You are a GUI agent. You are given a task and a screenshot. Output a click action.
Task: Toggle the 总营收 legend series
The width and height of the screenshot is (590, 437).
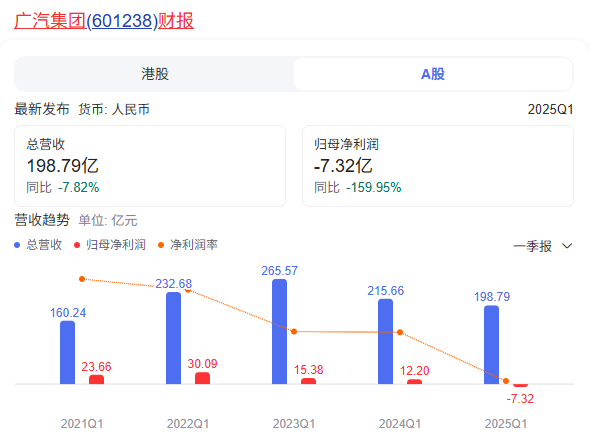click(x=38, y=245)
